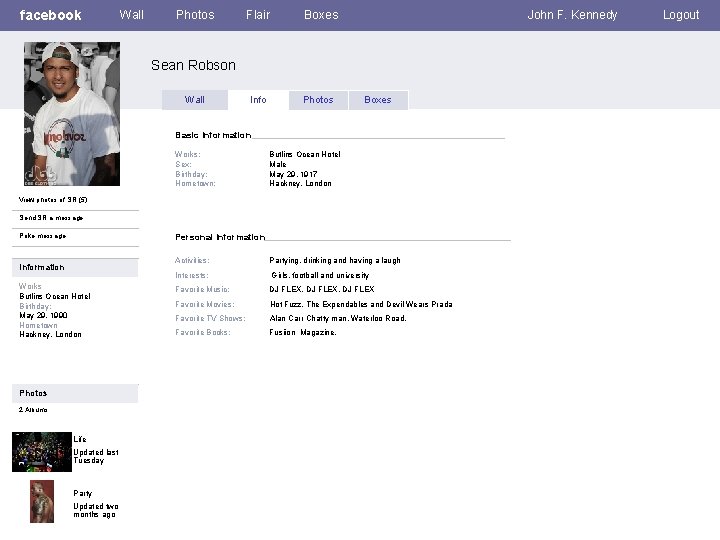The width and height of the screenshot is (720, 540).
Task: Click the Personal Information section heading
Action: click(x=220, y=237)
